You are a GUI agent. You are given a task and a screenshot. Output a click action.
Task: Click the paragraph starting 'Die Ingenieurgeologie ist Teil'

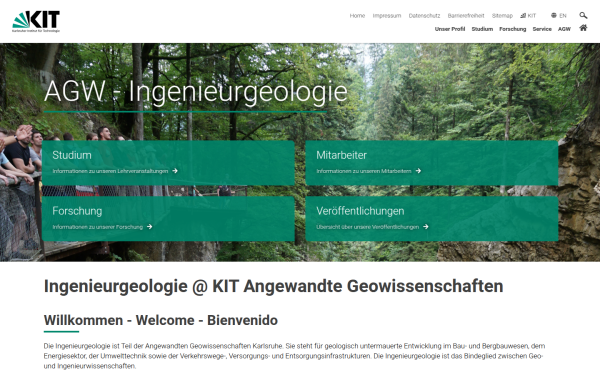click(294, 356)
